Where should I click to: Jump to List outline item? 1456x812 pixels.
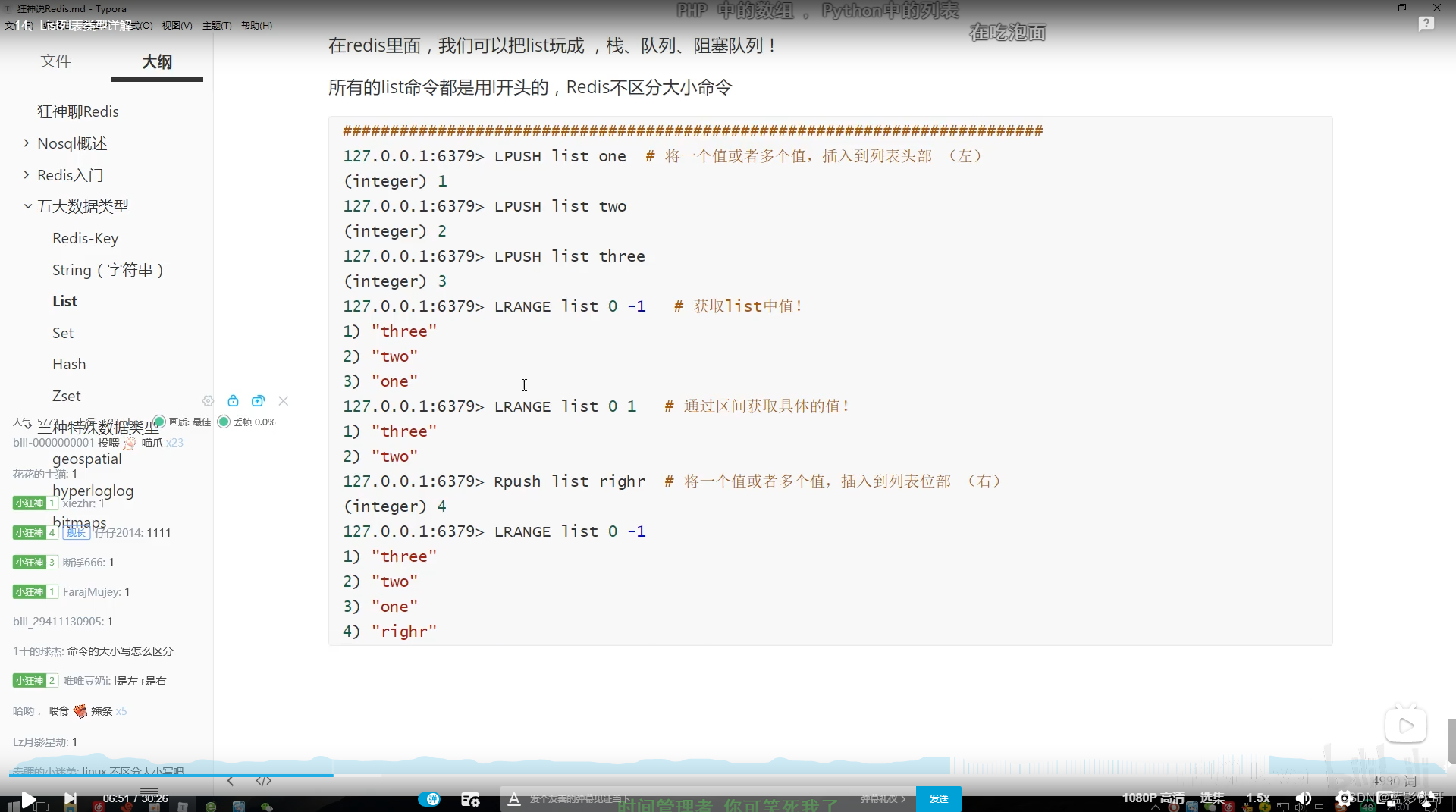tap(64, 301)
